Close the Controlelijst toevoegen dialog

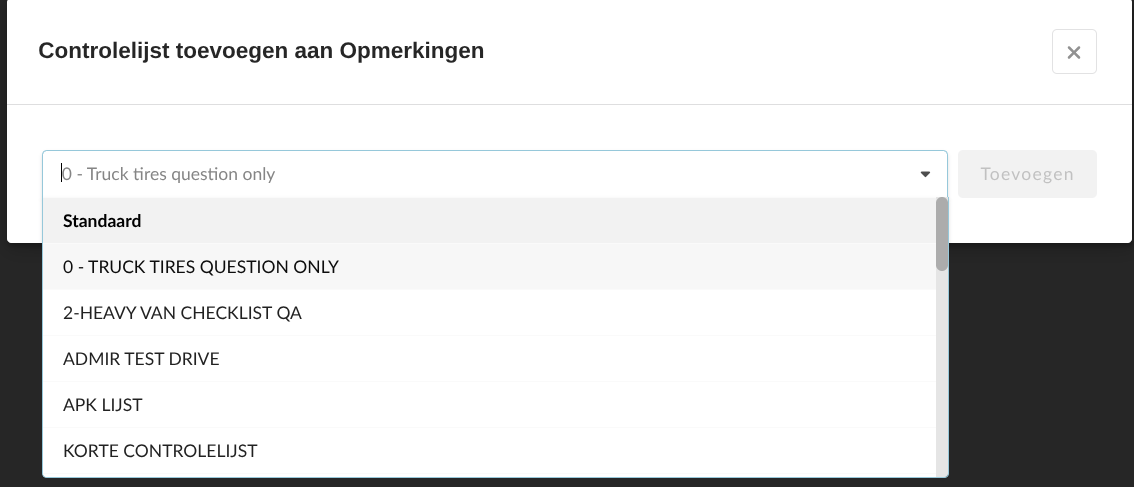(x=1074, y=52)
